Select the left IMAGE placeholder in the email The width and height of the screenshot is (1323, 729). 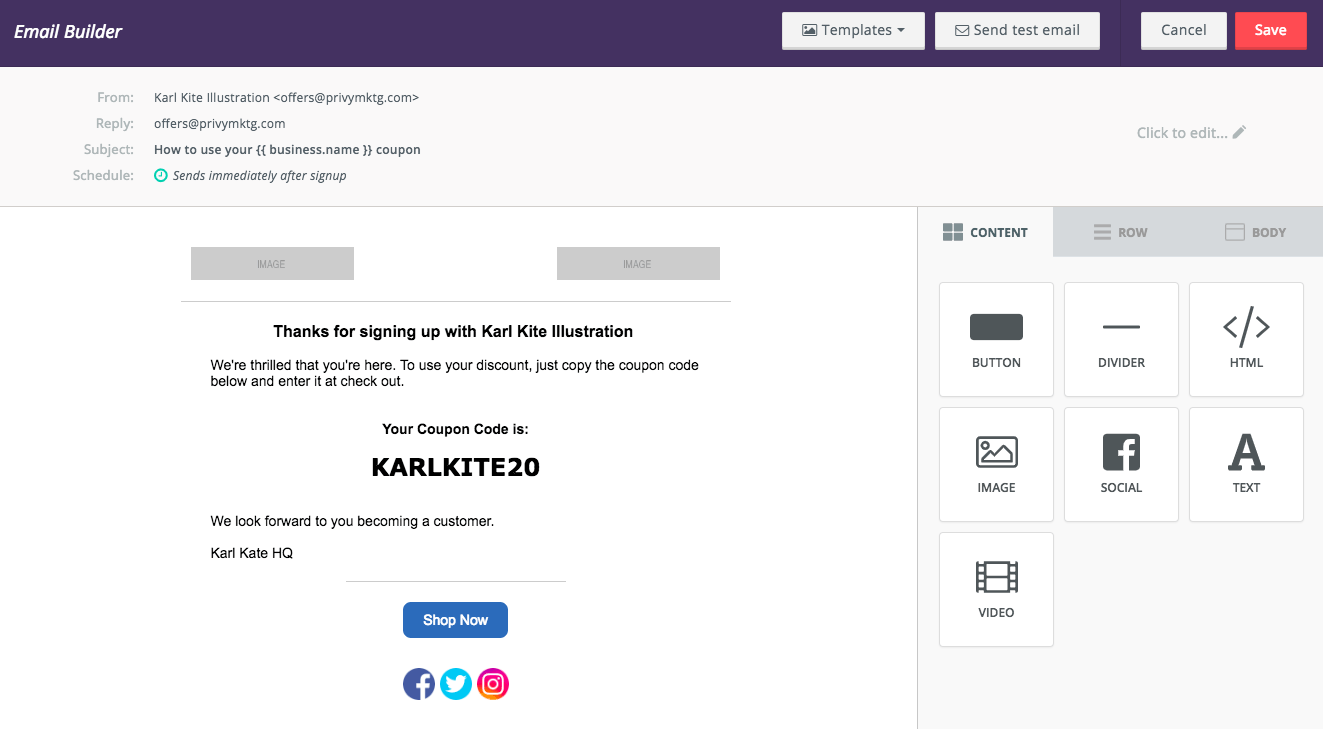(x=272, y=263)
